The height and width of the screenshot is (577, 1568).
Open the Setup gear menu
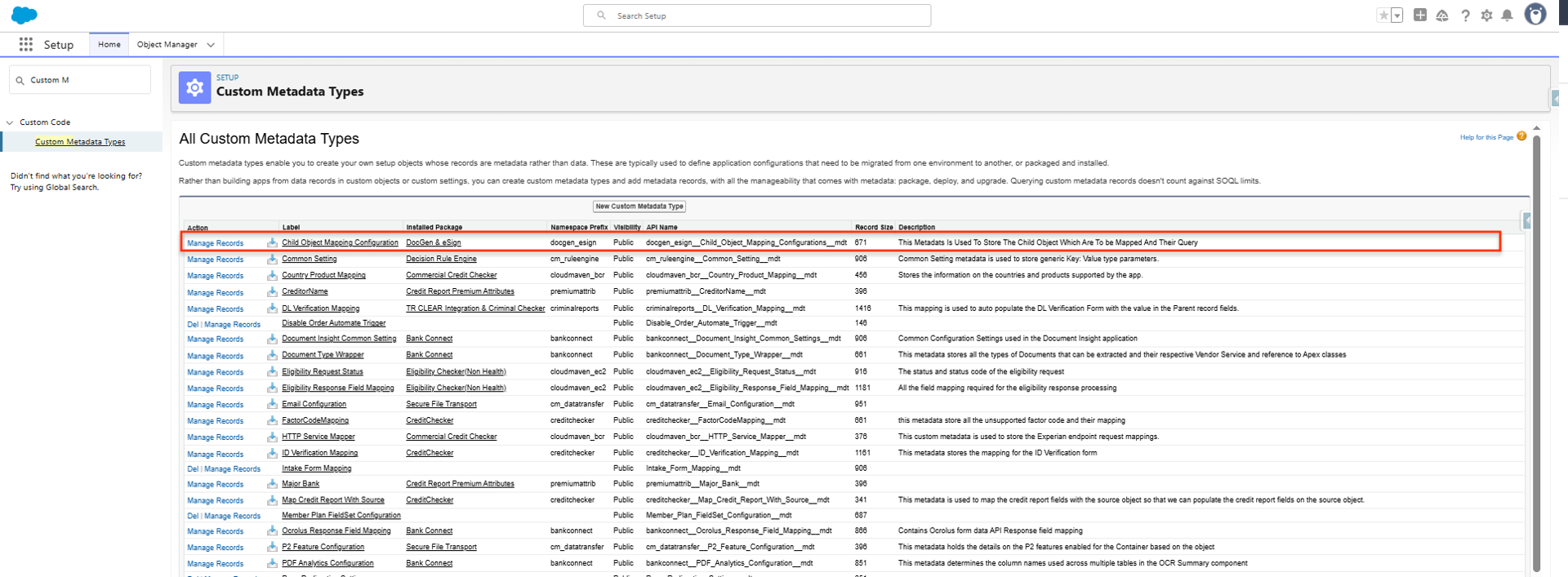pyautogui.click(x=1486, y=16)
